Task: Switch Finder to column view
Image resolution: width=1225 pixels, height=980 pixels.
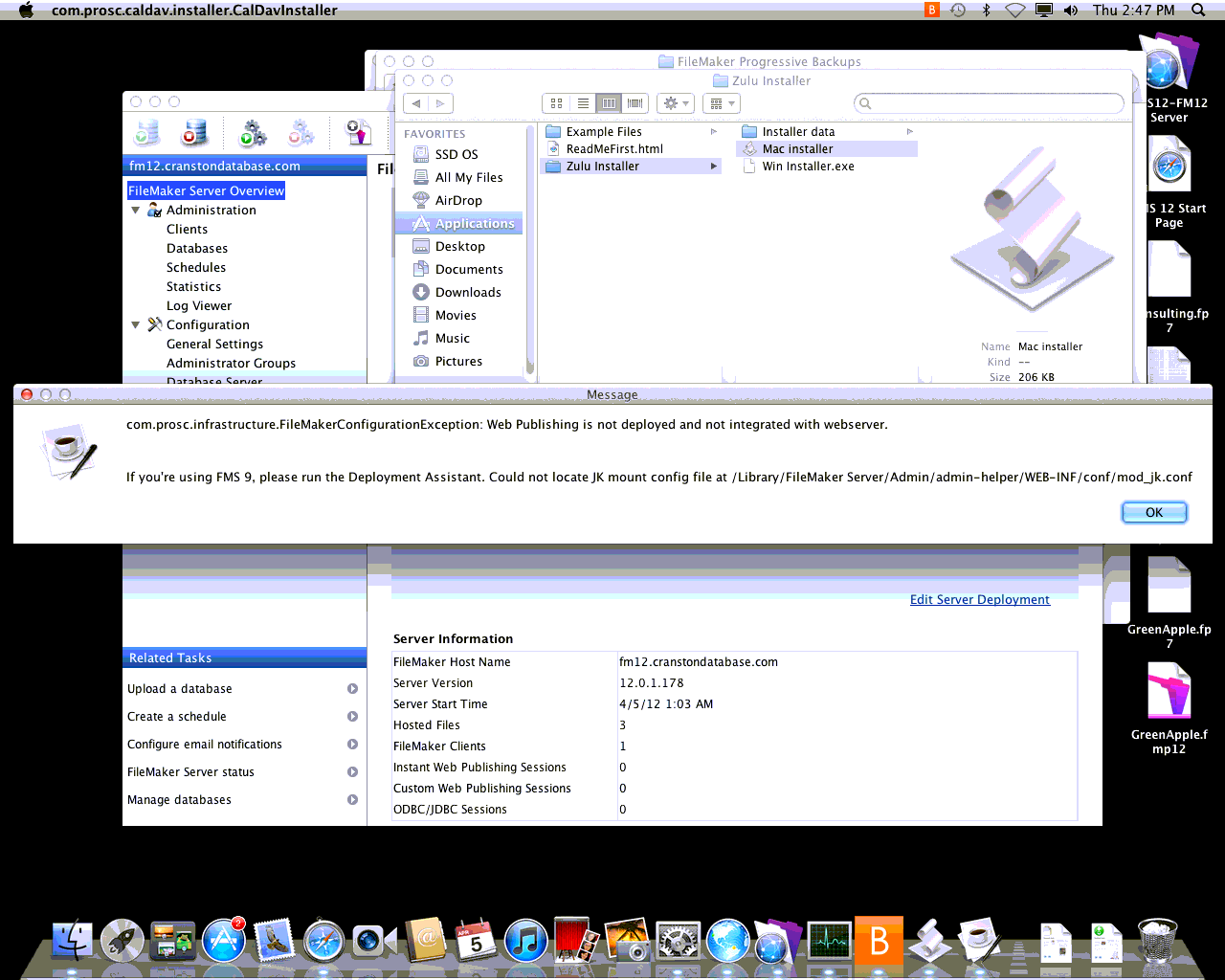Action: point(609,103)
